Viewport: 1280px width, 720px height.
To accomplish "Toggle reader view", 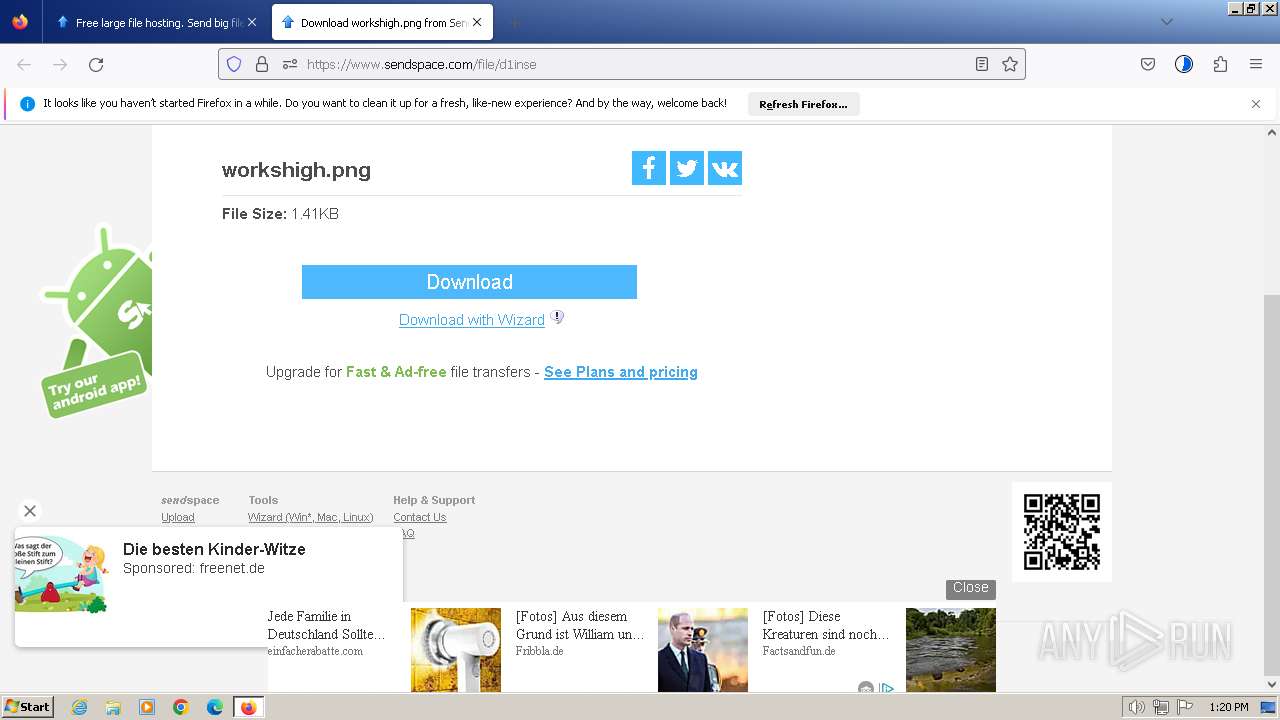I will (x=982, y=64).
